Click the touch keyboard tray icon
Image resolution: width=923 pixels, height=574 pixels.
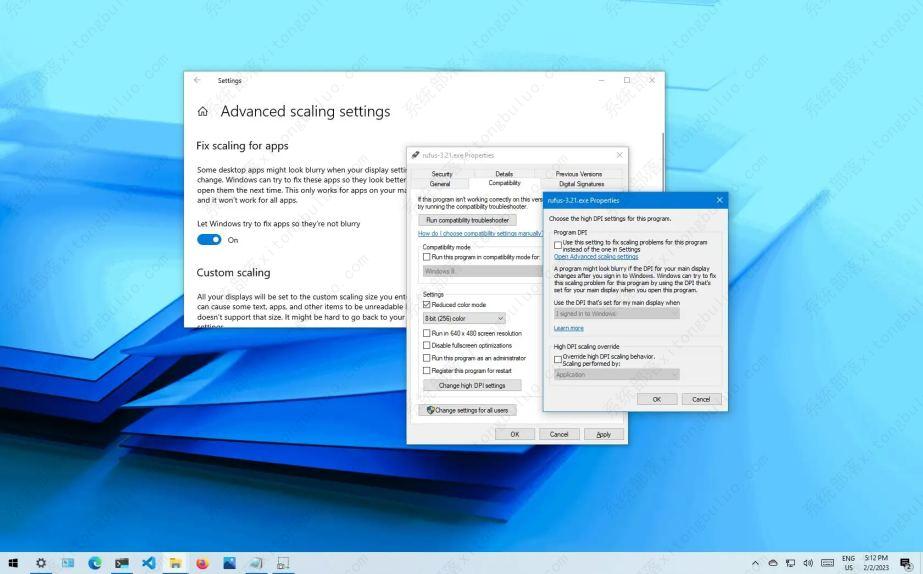tap(827, 563)
